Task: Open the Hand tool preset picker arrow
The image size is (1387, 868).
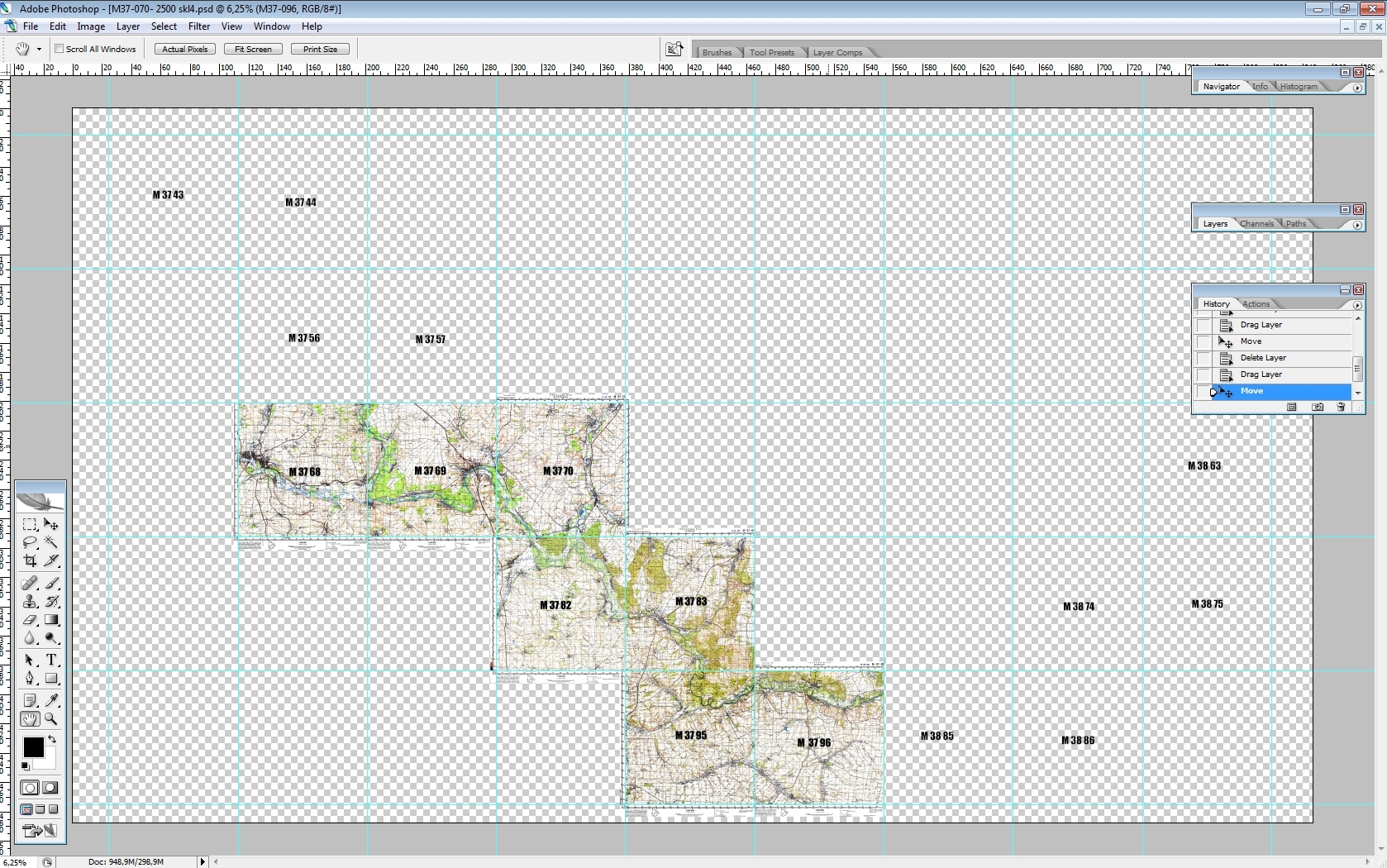Action: point(39,50)
